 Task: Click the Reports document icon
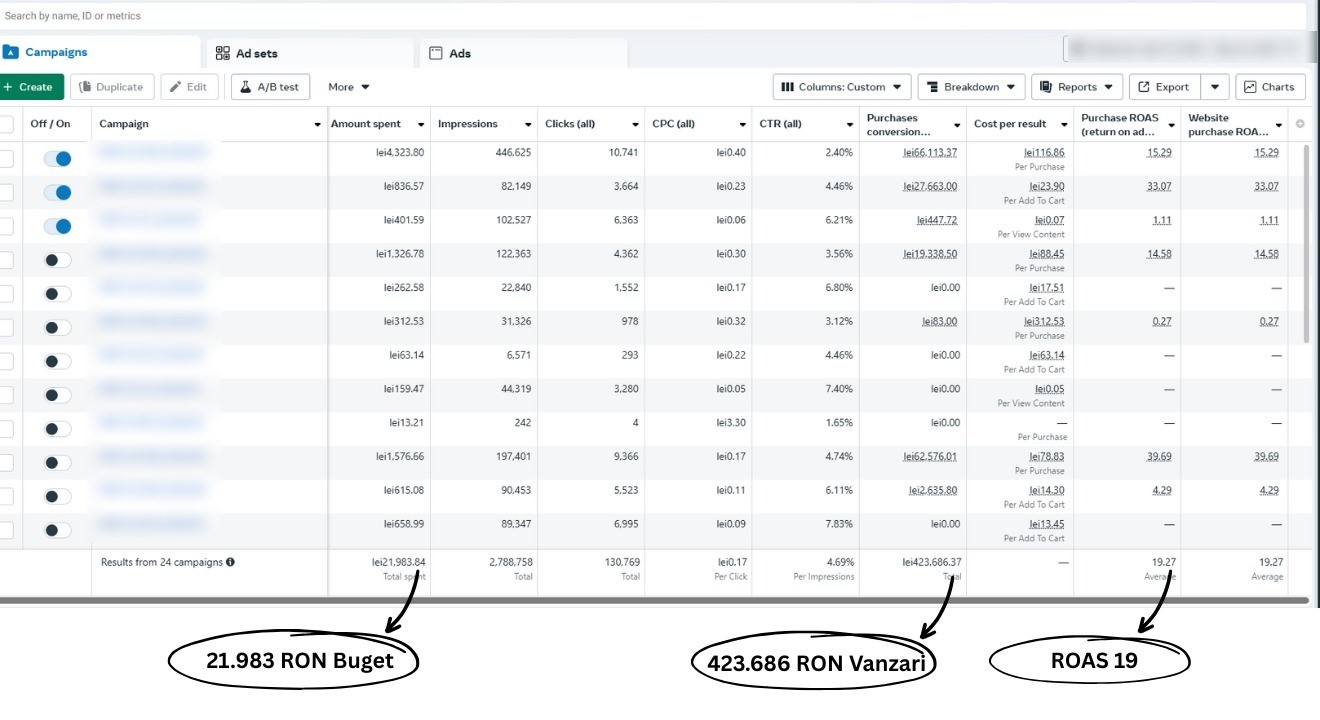coord(1046,87)
